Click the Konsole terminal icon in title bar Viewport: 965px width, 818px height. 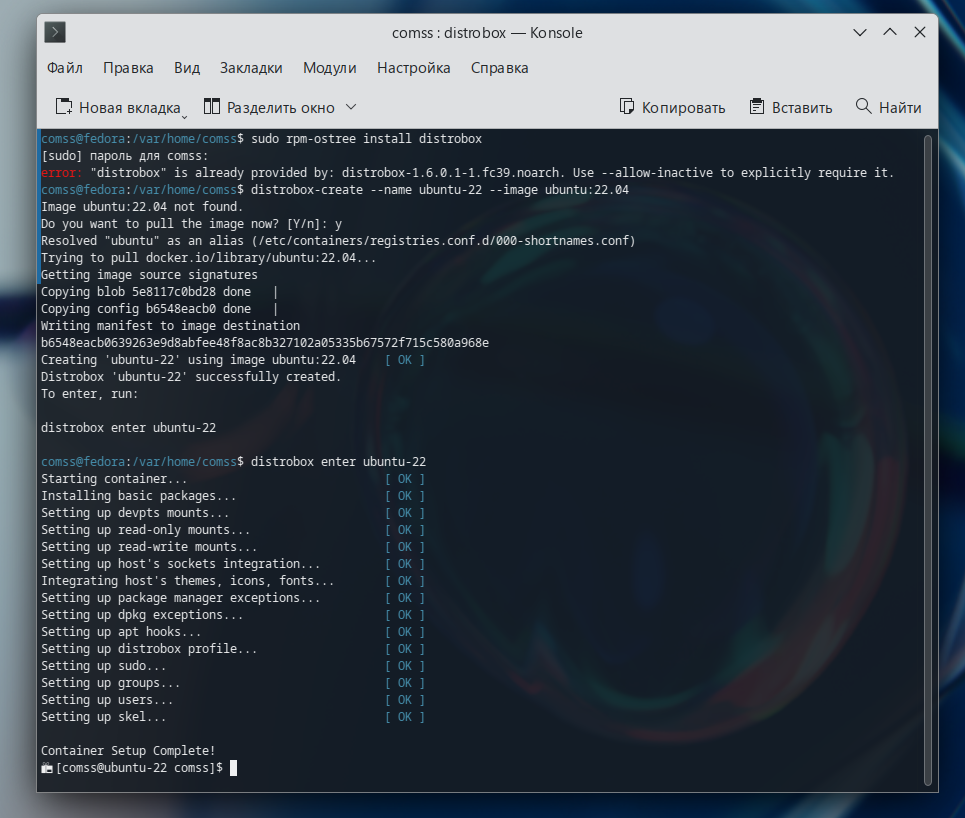(x=55, y=32)
